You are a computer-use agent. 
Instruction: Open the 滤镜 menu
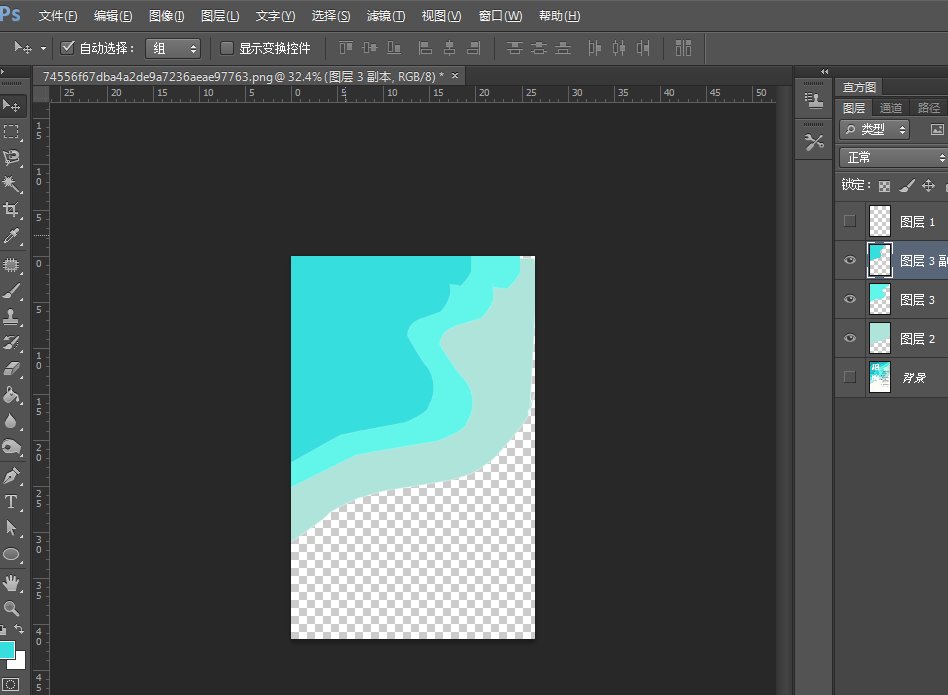coord(386,16)
